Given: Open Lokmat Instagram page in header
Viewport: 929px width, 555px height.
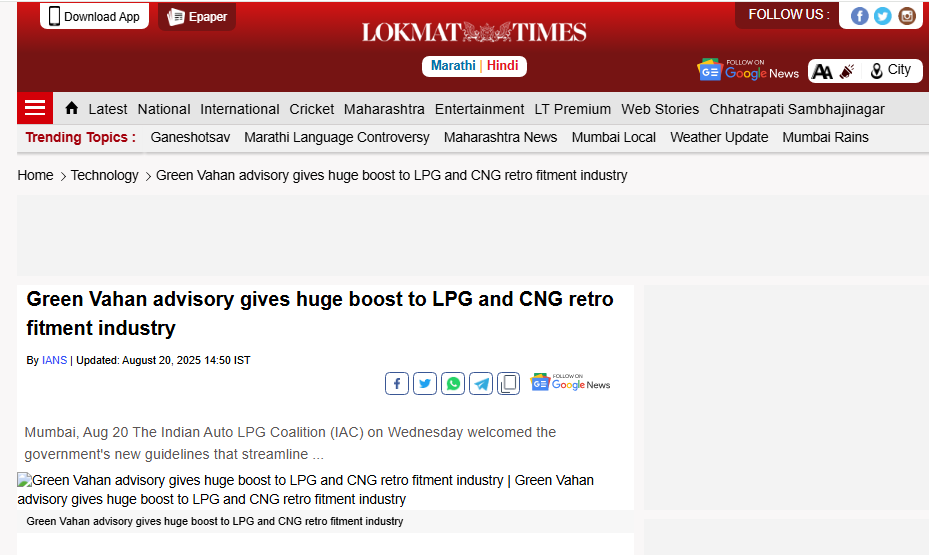Looking at the screenshot, I should pyautogui.click(x=907, y=15).
